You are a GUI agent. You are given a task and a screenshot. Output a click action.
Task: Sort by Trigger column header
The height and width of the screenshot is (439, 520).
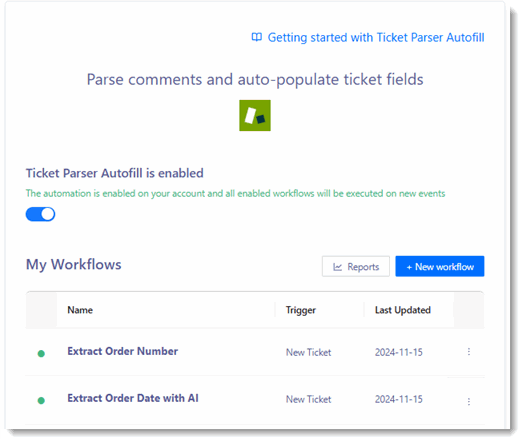(x=301, y=310)
